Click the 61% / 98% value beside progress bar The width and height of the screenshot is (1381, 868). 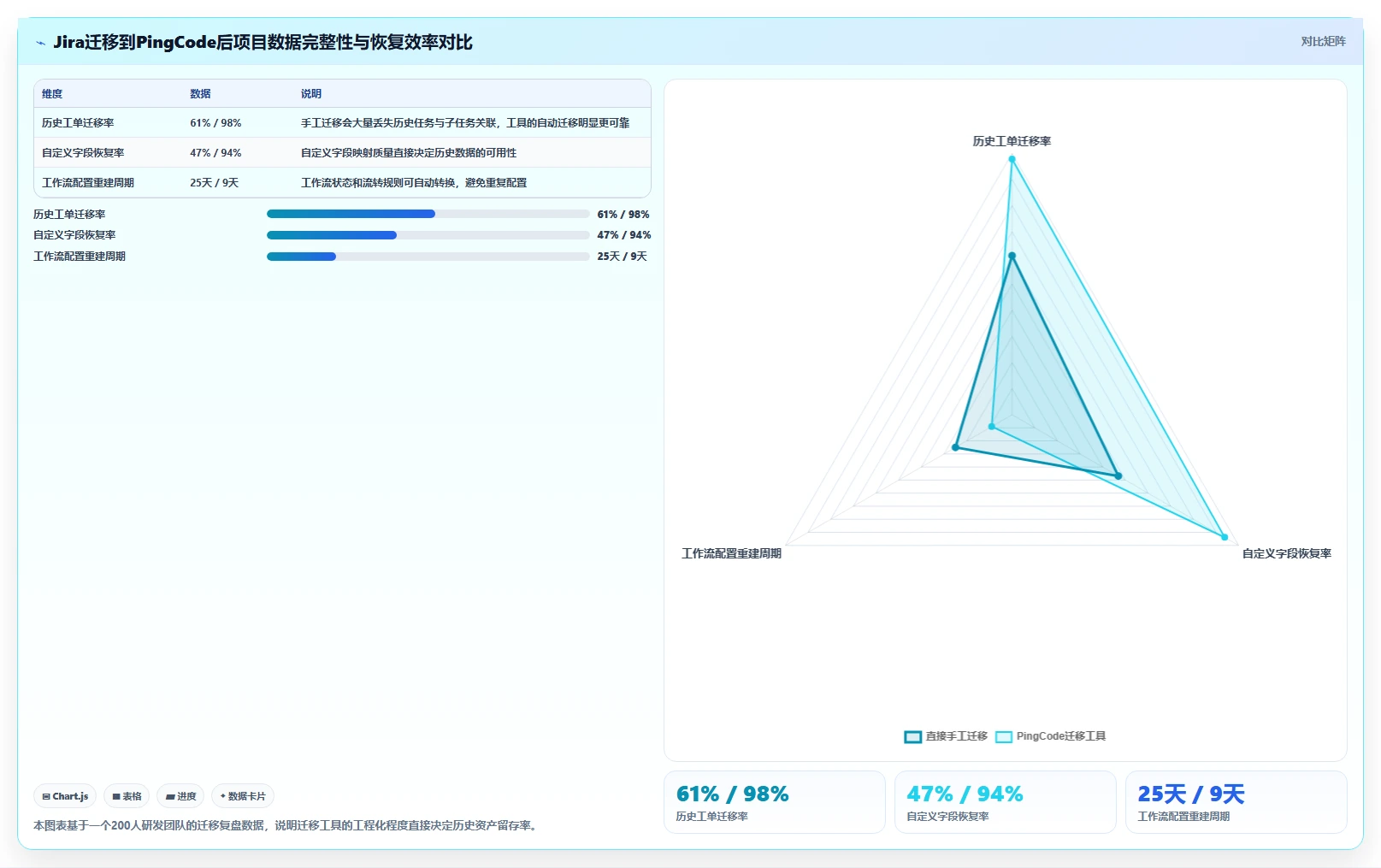[623, 215]
